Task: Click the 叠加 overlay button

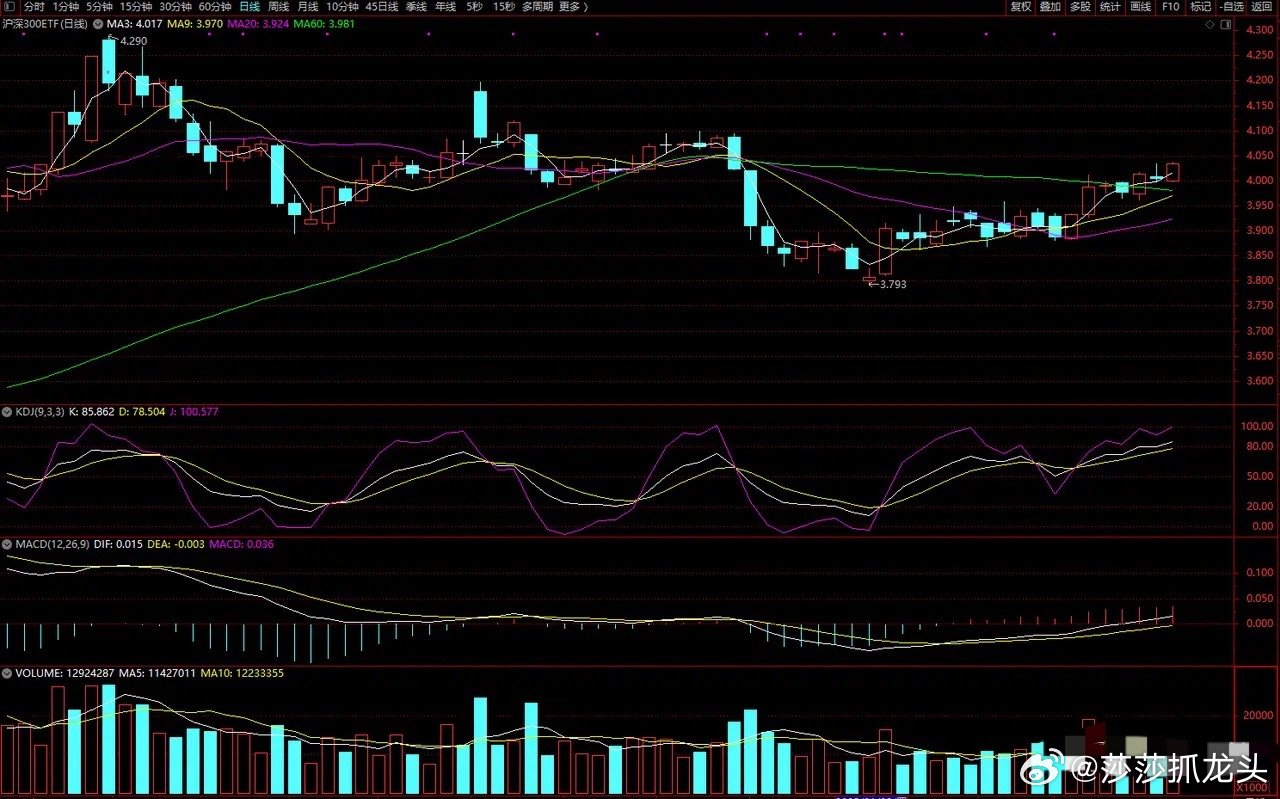Action: tap(1050, 6)
